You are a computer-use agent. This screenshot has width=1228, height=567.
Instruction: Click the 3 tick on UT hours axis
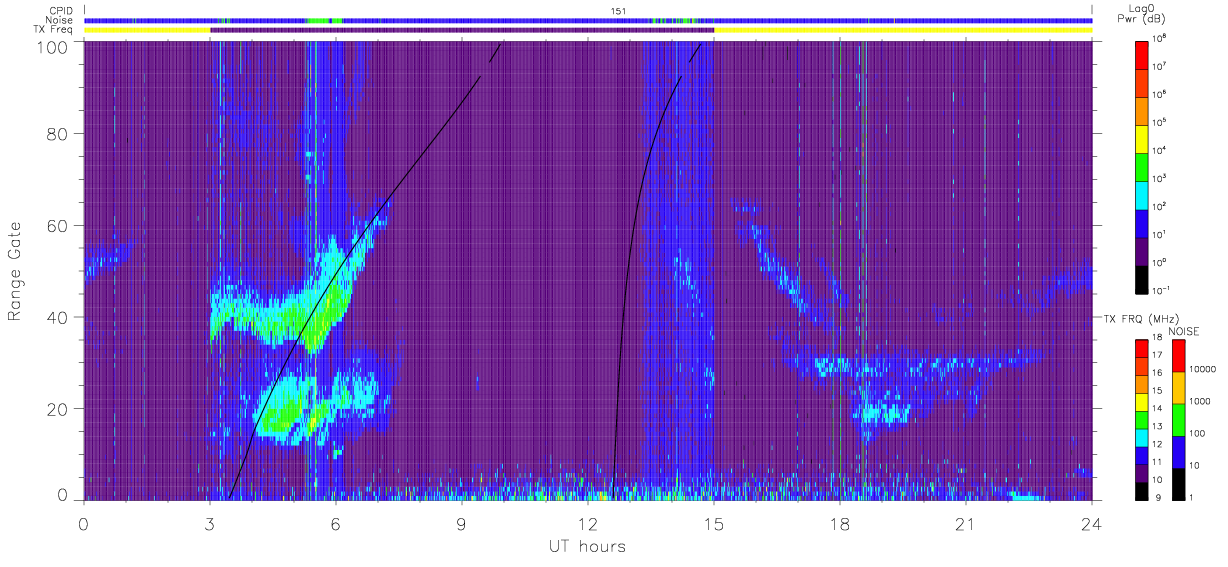click(x=210, y=524)
